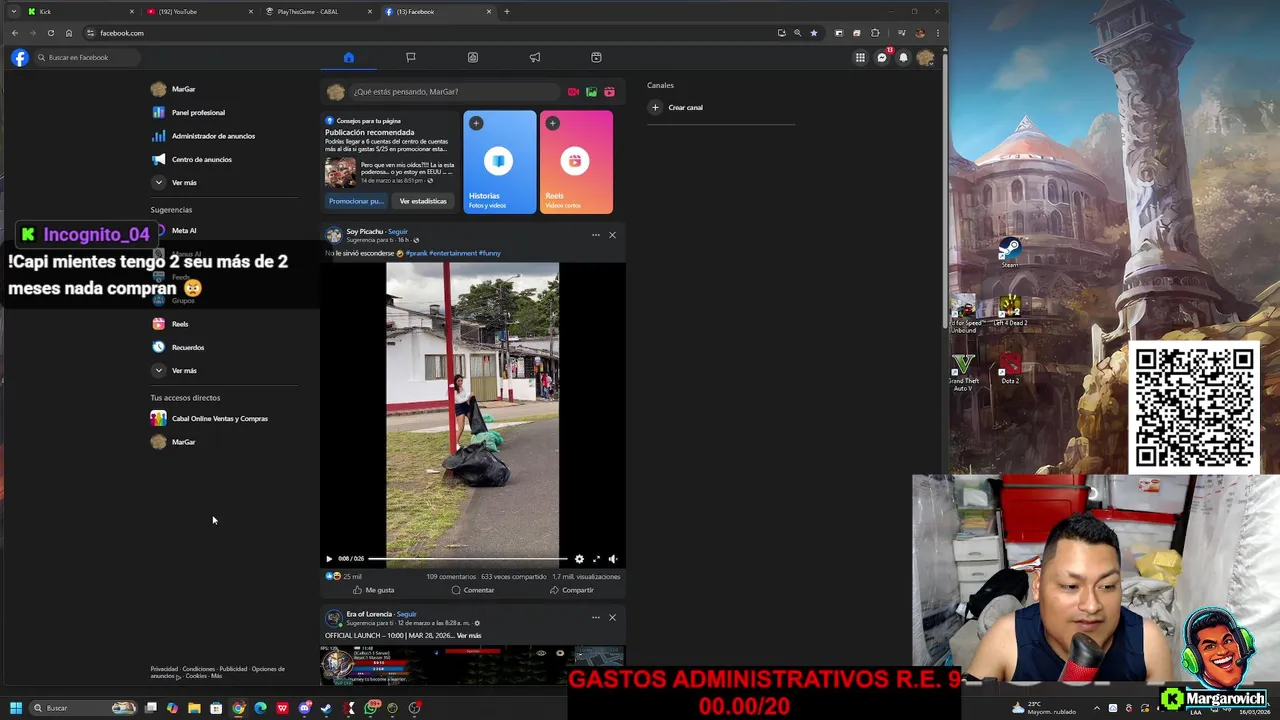Open the Pages flag tab
The width and height of the screenshot is (1280, 720).
(411, 57)
